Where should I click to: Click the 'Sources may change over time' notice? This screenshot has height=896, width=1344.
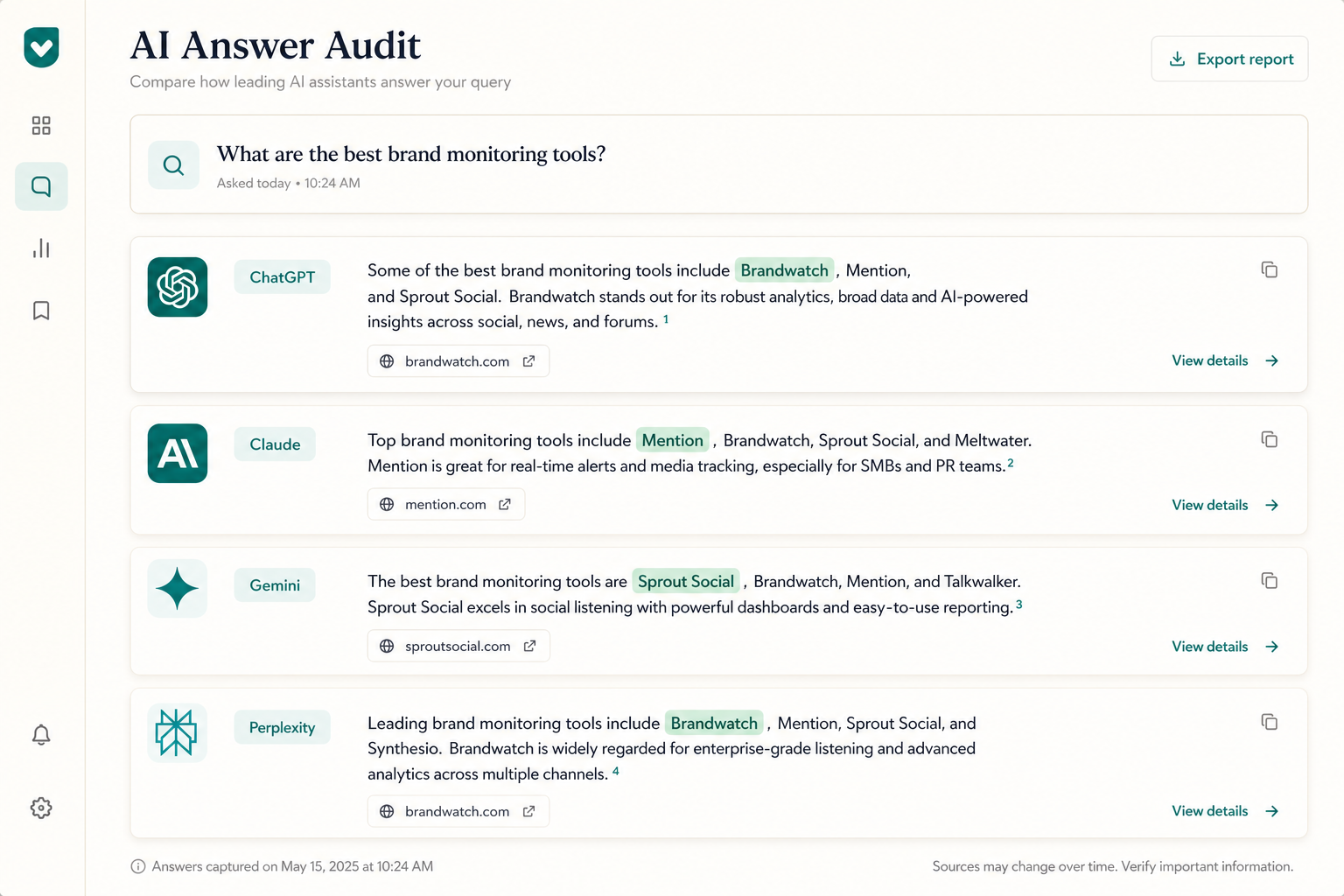point(1112,866)
